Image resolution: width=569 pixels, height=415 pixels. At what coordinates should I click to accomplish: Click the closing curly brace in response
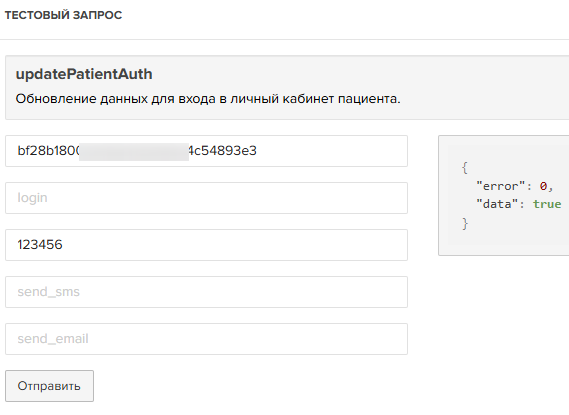(465, 223)
